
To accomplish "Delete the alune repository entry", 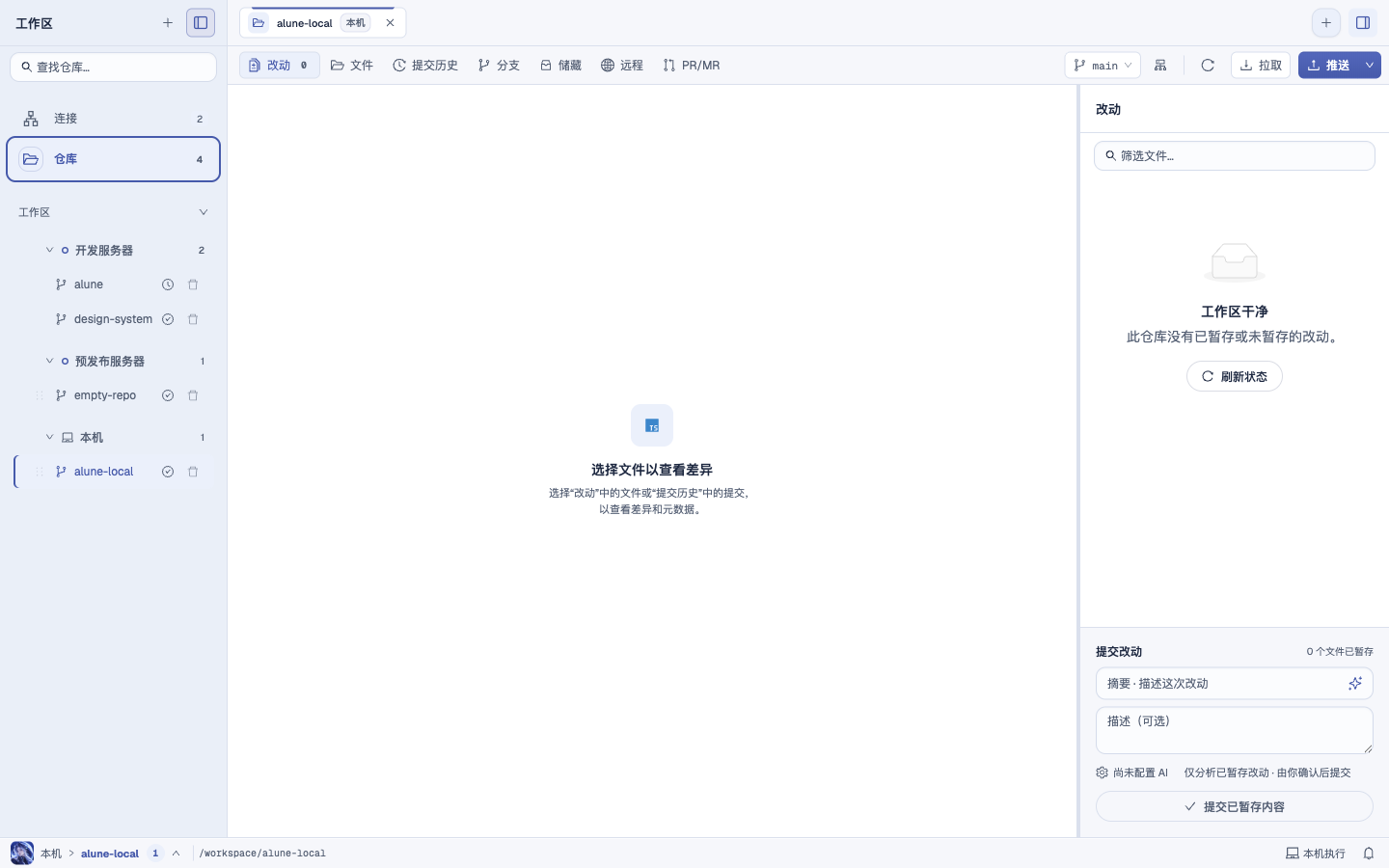I will (x=193, y=285).
